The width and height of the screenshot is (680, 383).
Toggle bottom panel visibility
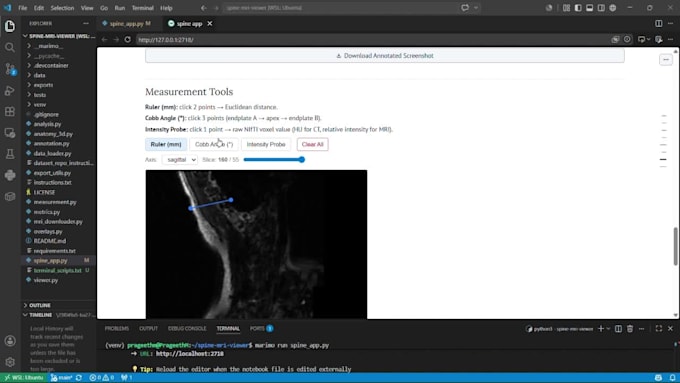589,8
